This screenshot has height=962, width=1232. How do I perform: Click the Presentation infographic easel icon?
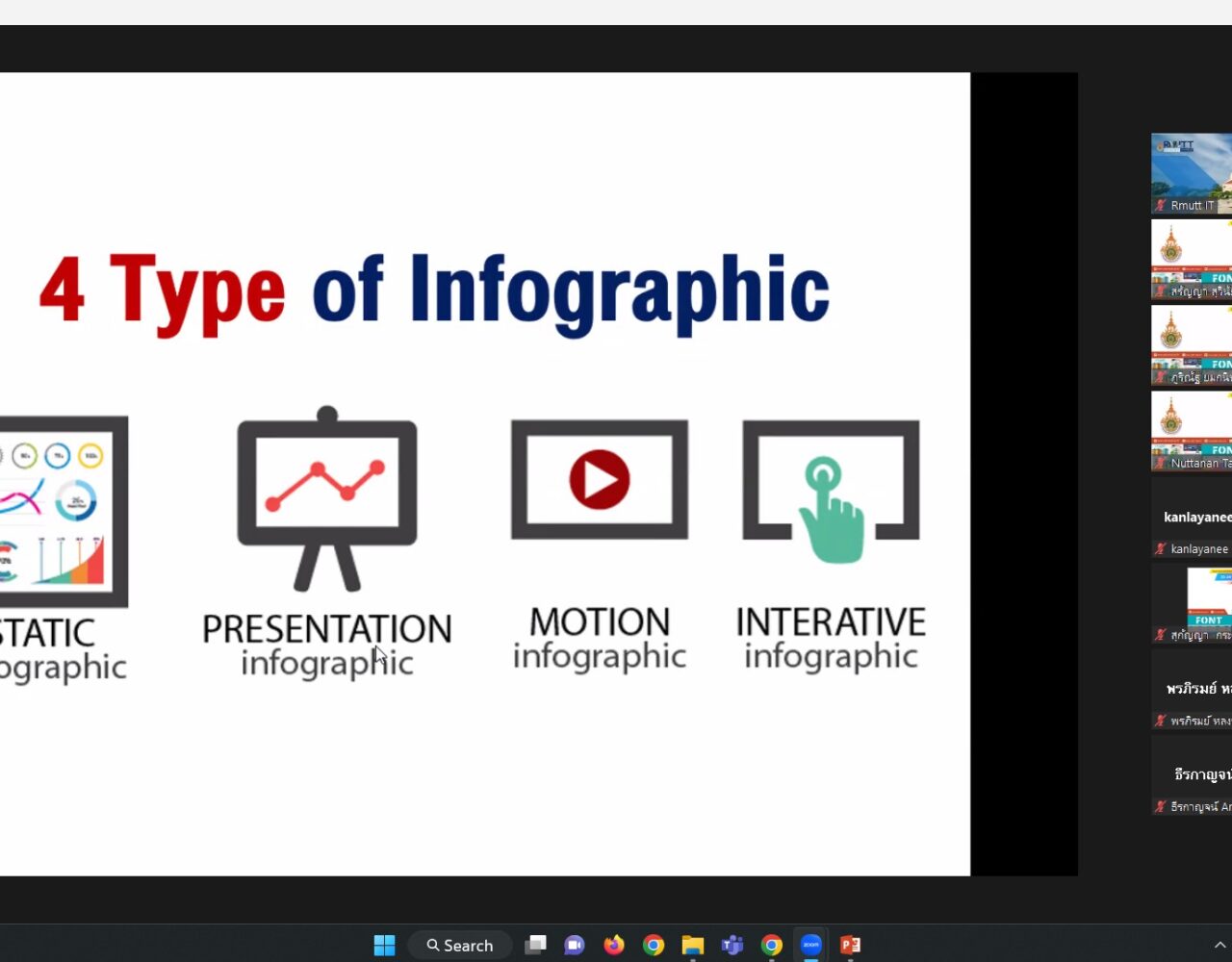[327, 498]
